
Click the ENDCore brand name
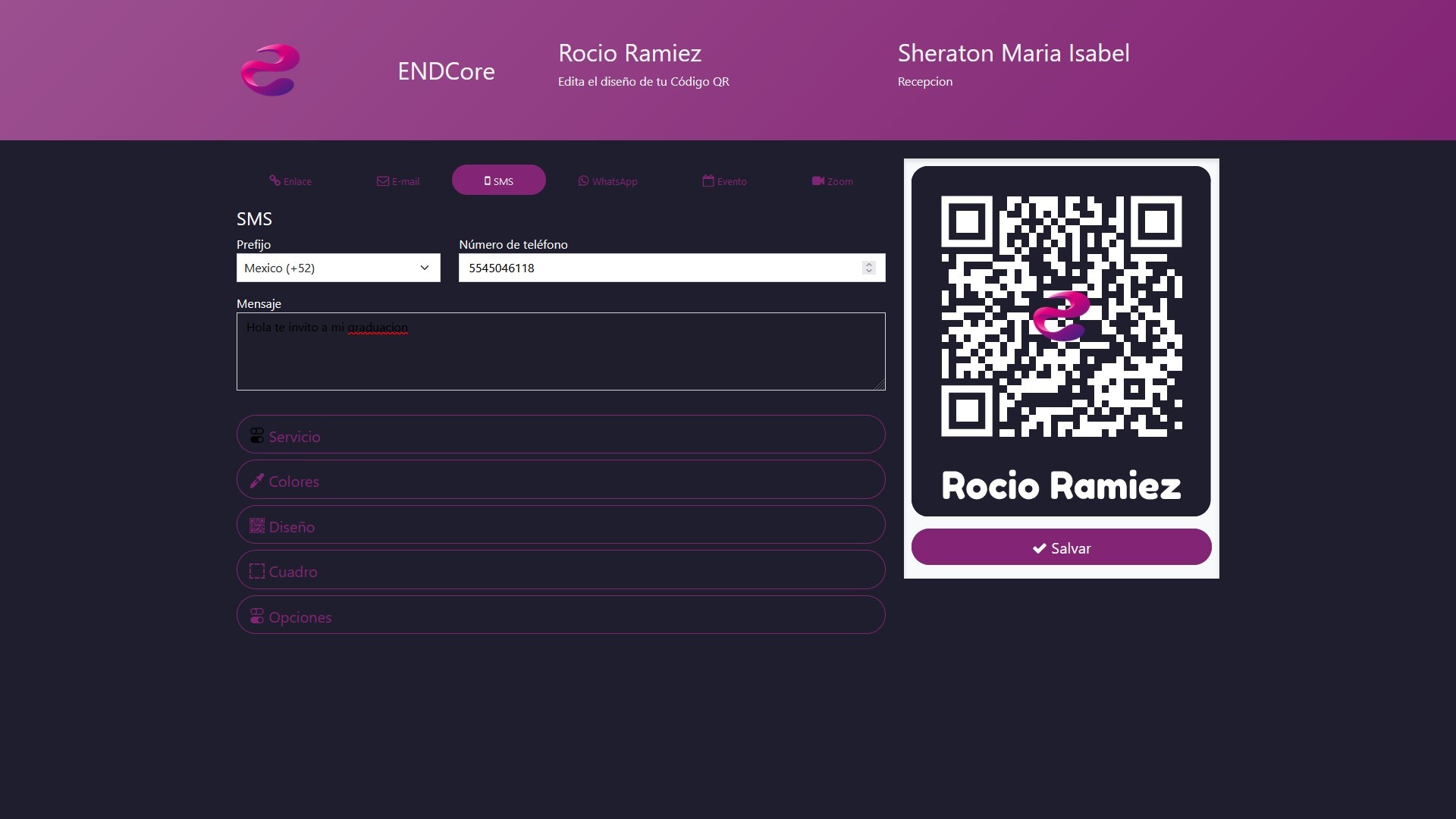click(x=446, y=71)
